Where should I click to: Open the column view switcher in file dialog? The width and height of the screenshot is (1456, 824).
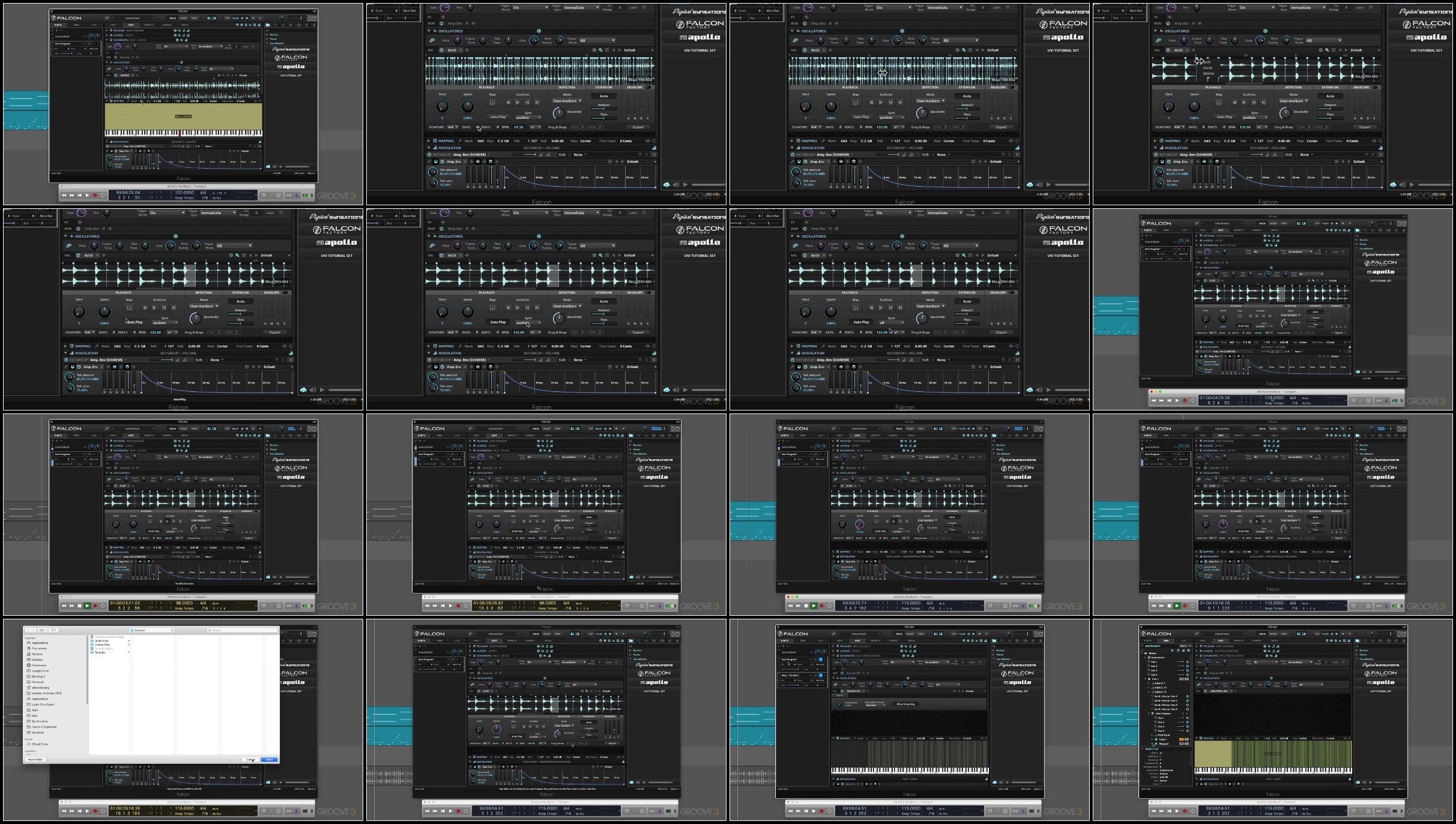point(43,630)
